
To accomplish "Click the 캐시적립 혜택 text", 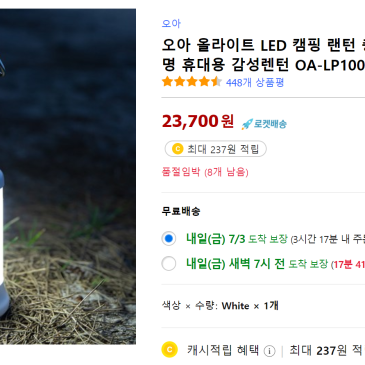I will [x=223, y=350].
